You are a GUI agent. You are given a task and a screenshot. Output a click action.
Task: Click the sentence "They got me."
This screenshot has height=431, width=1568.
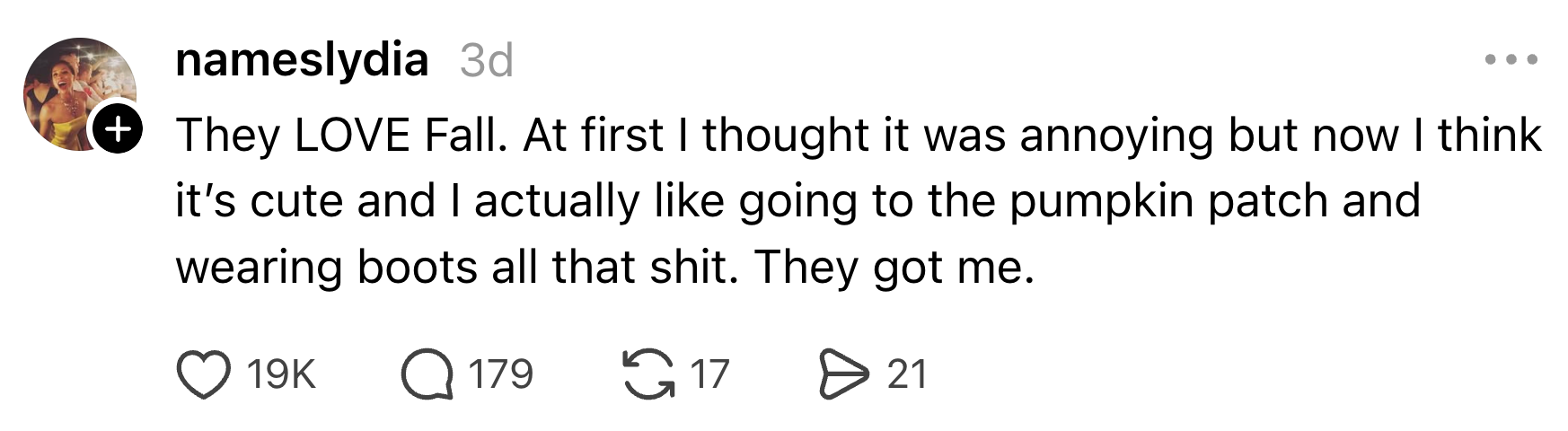894,268
